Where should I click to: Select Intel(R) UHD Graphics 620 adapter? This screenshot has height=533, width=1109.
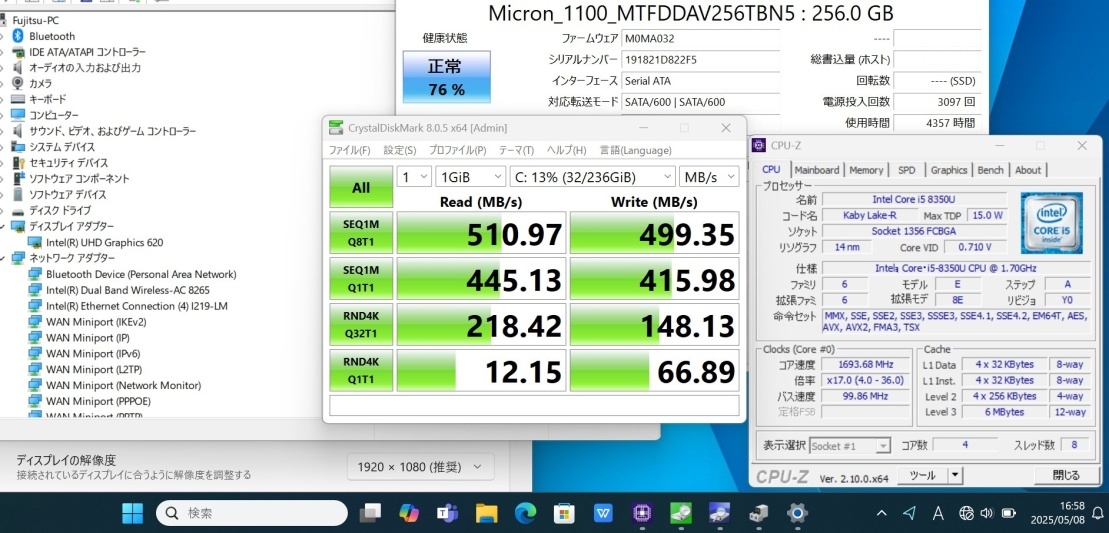[104, 242]
